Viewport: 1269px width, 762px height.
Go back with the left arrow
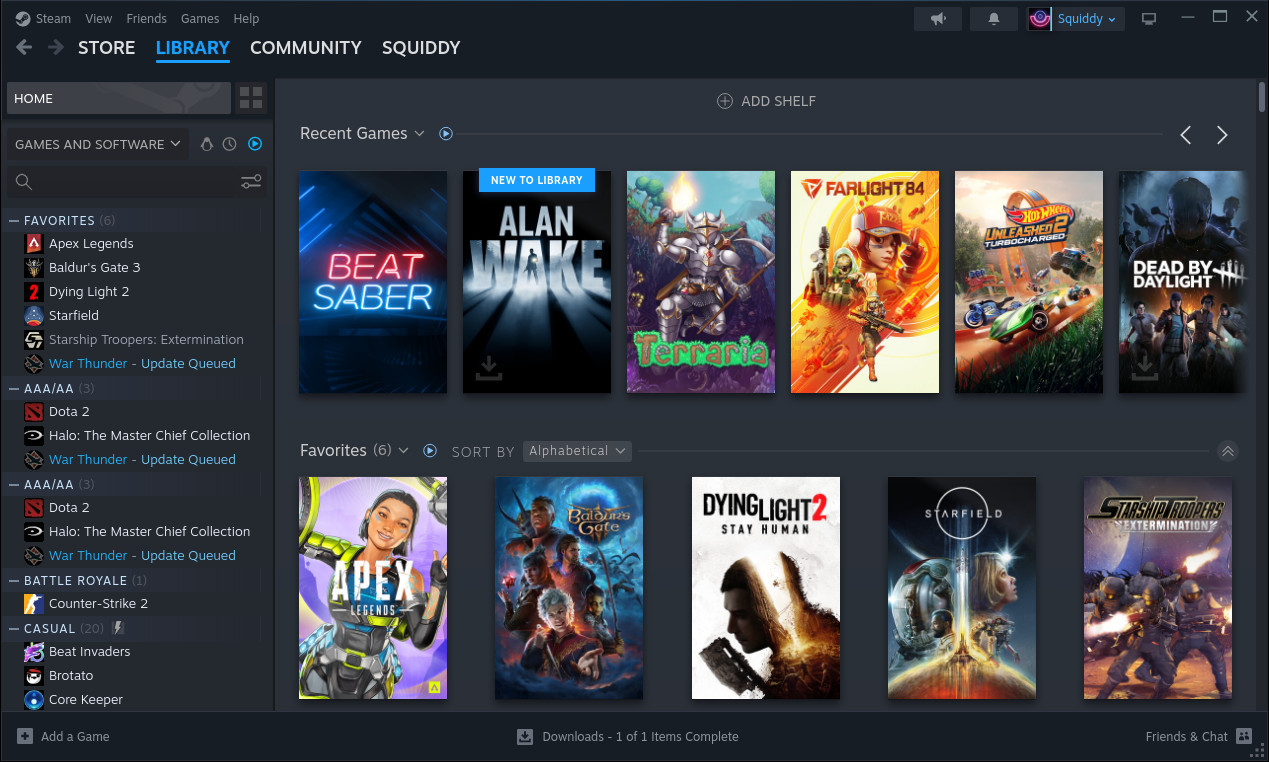(x=24, y=48)
